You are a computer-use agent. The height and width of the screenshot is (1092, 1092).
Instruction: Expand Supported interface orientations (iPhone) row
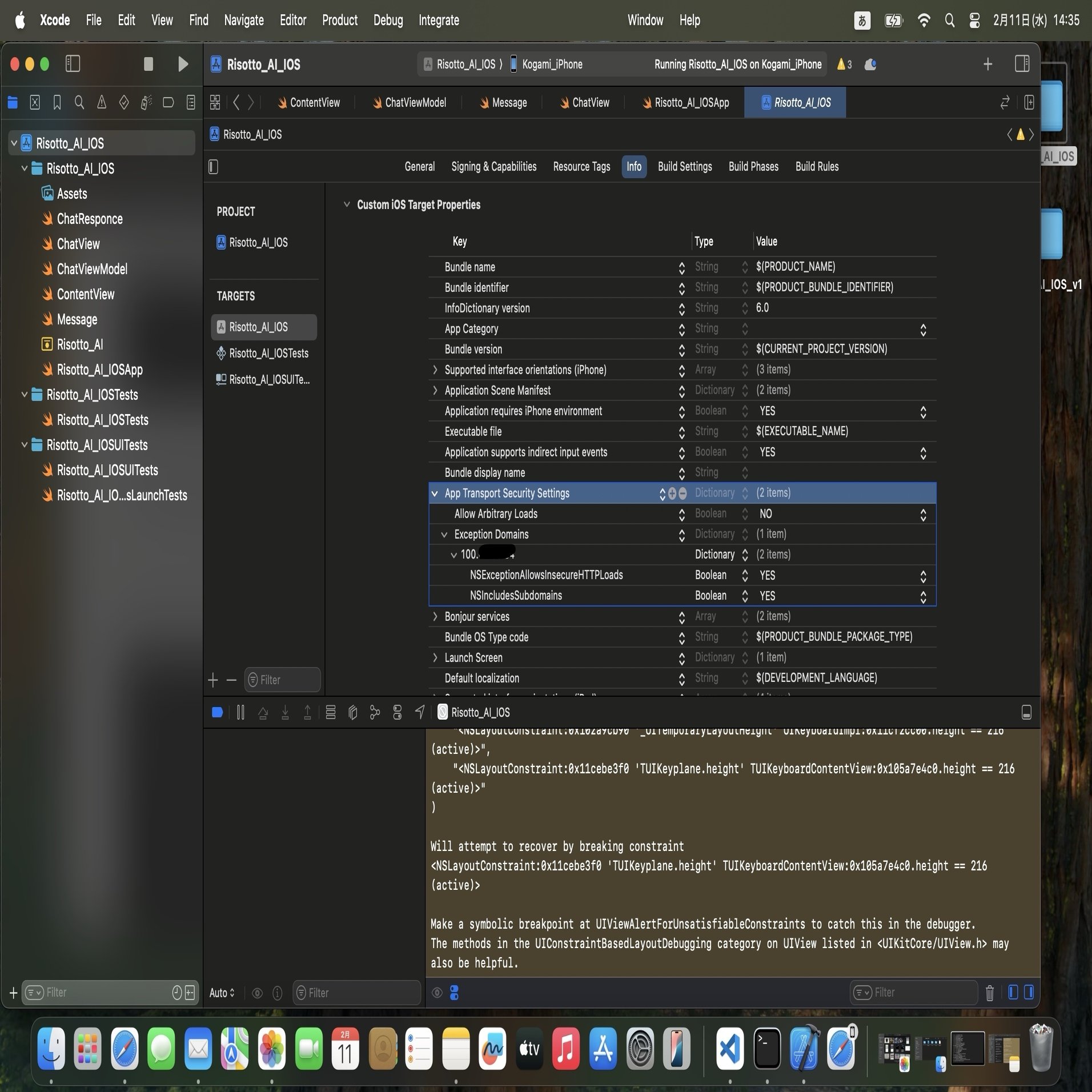pos(435,370)
